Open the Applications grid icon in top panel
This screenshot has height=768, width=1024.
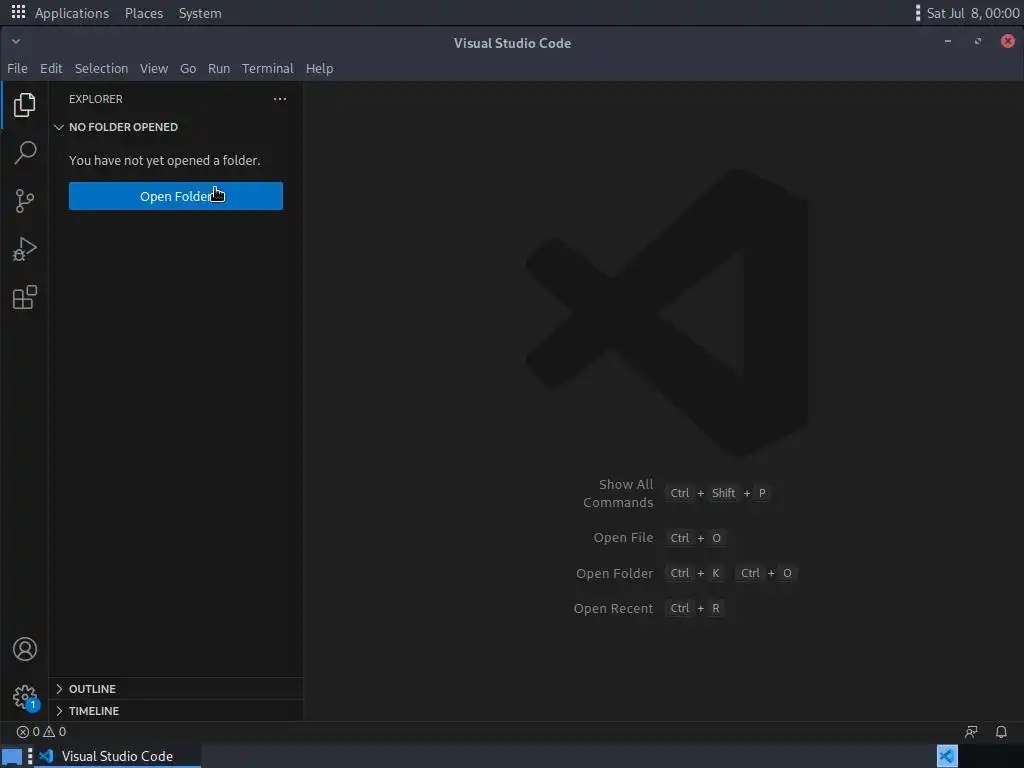[18, 12]
